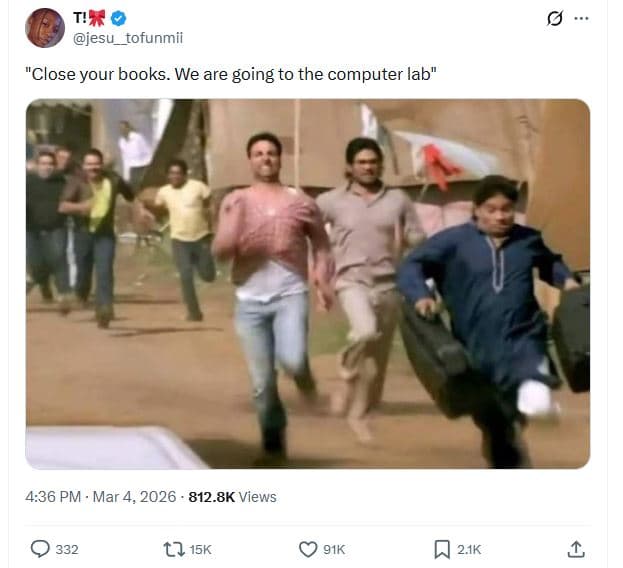The height and width of the screenshot is (568, 623).
Task: Click the 332 replies count
Action: (67, 550)
